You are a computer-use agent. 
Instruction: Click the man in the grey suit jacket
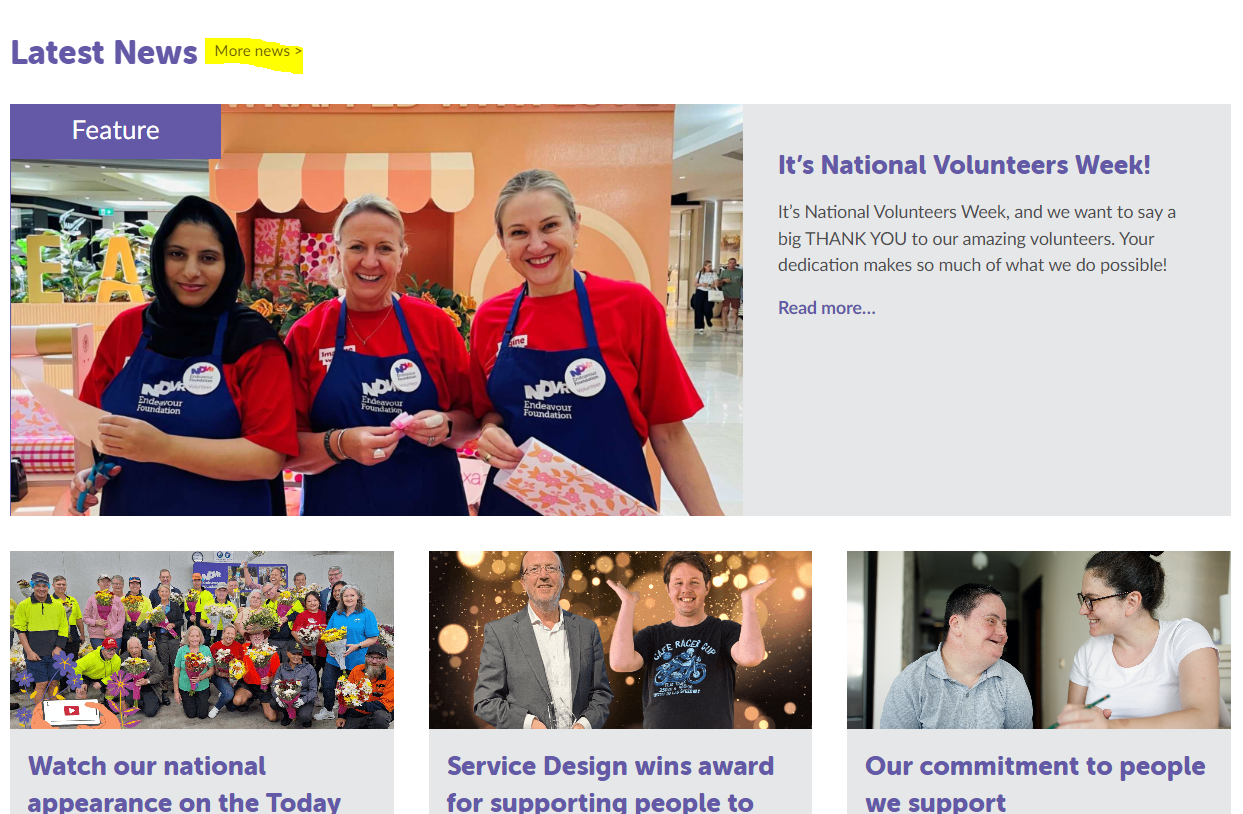pos(542,650)
